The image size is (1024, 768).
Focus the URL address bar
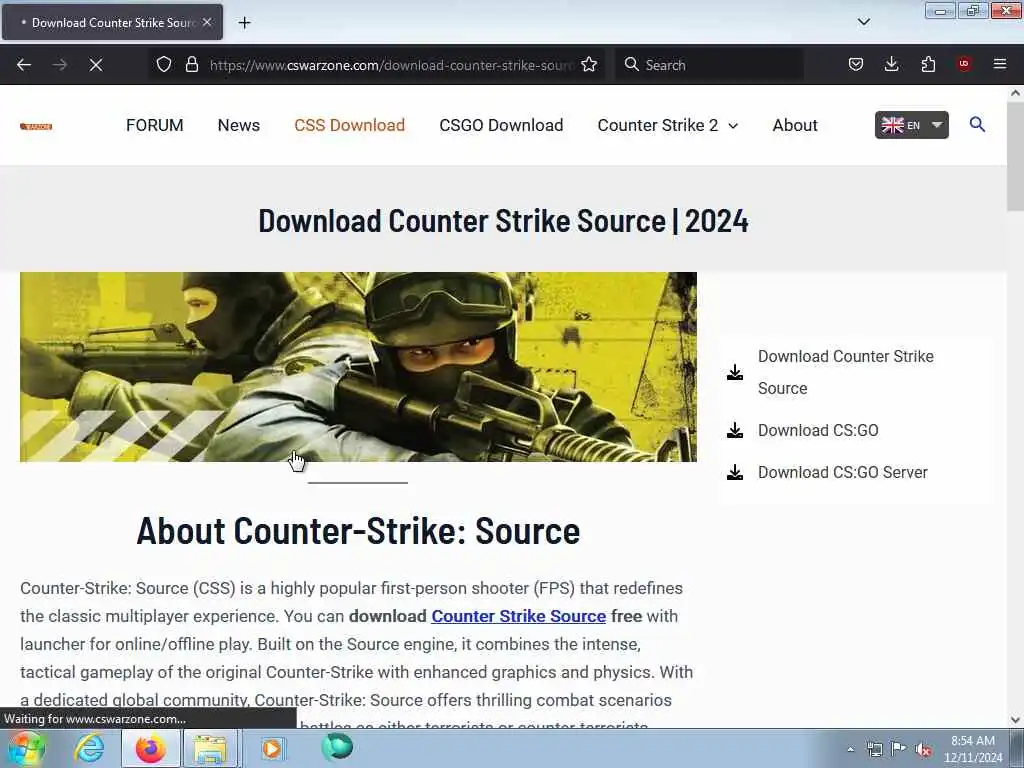pyautogui.click(x=391, y=65)
